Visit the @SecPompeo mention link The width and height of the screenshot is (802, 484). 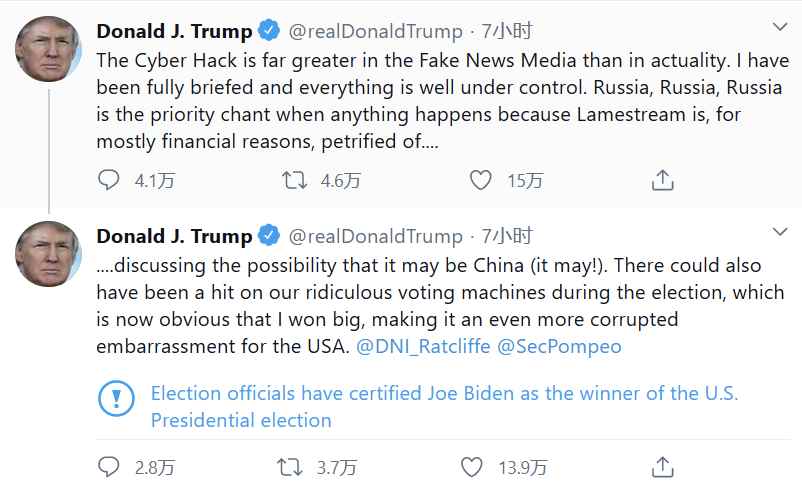558,347
